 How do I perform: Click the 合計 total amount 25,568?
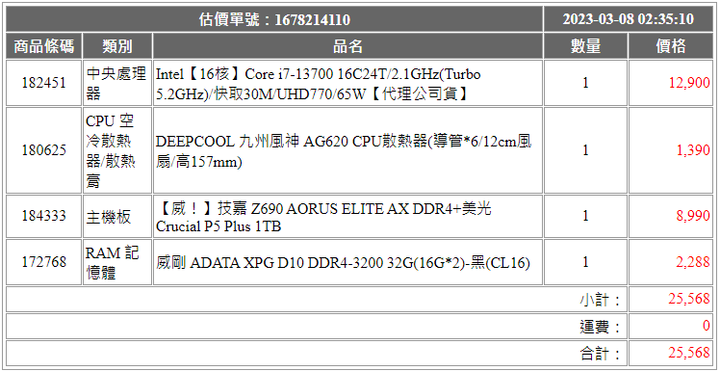coord(689,353)
